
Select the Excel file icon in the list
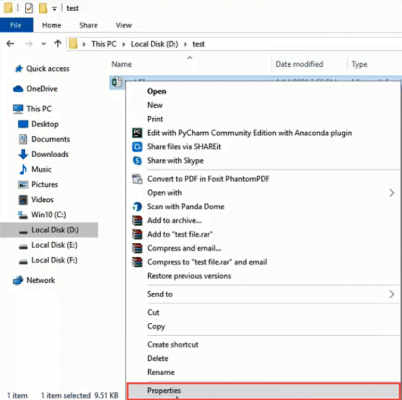pos(116,82)
